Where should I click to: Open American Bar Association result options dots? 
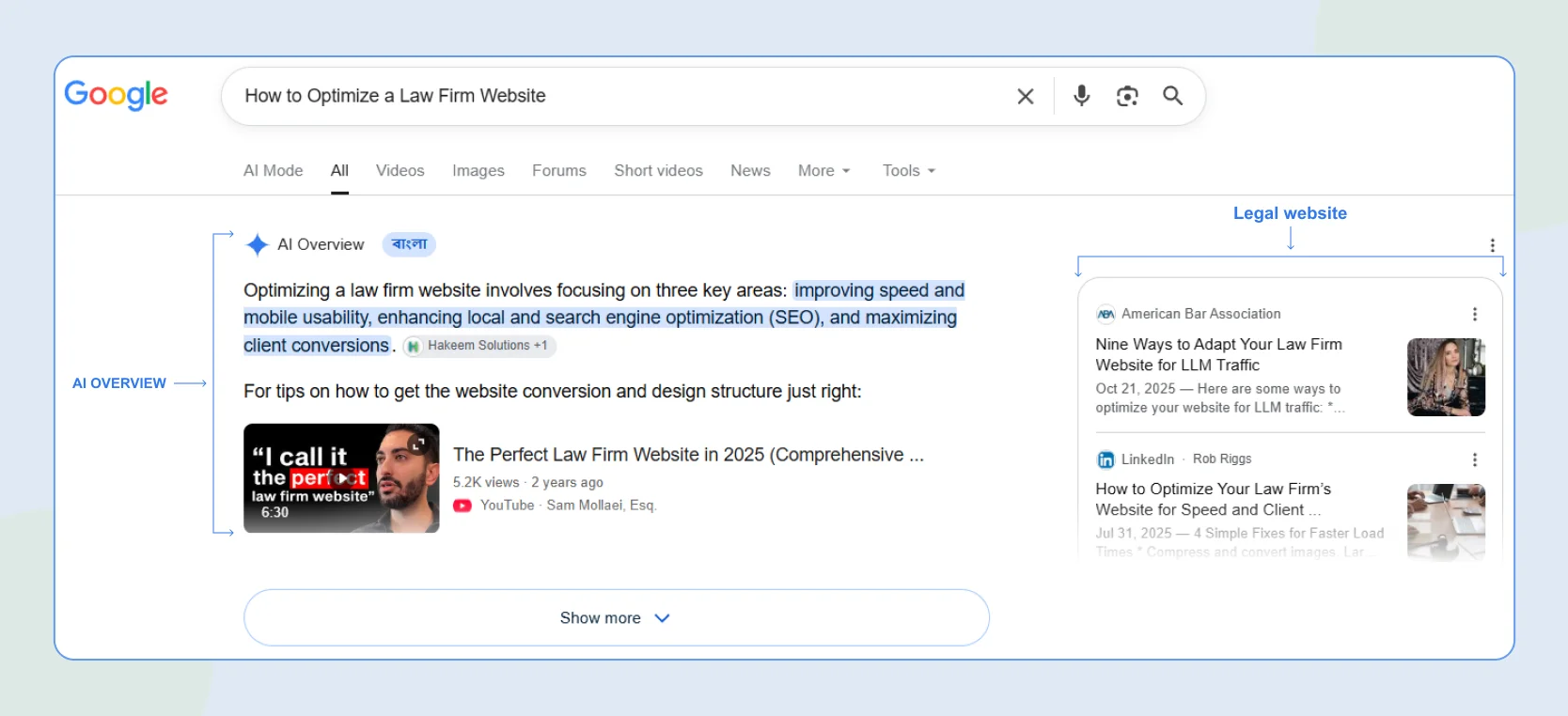(1474, 314)
